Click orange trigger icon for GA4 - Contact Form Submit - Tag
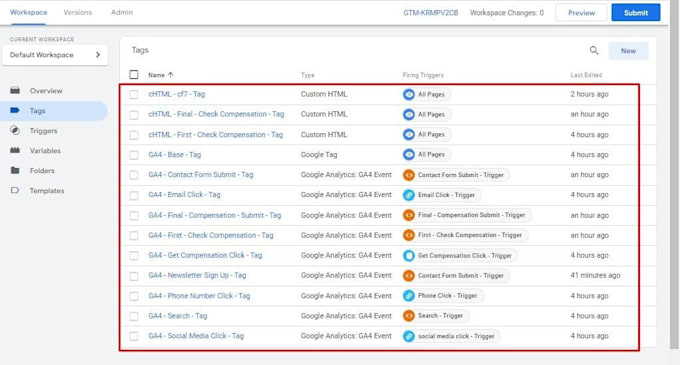680x365 pixels. click(409, 175)
